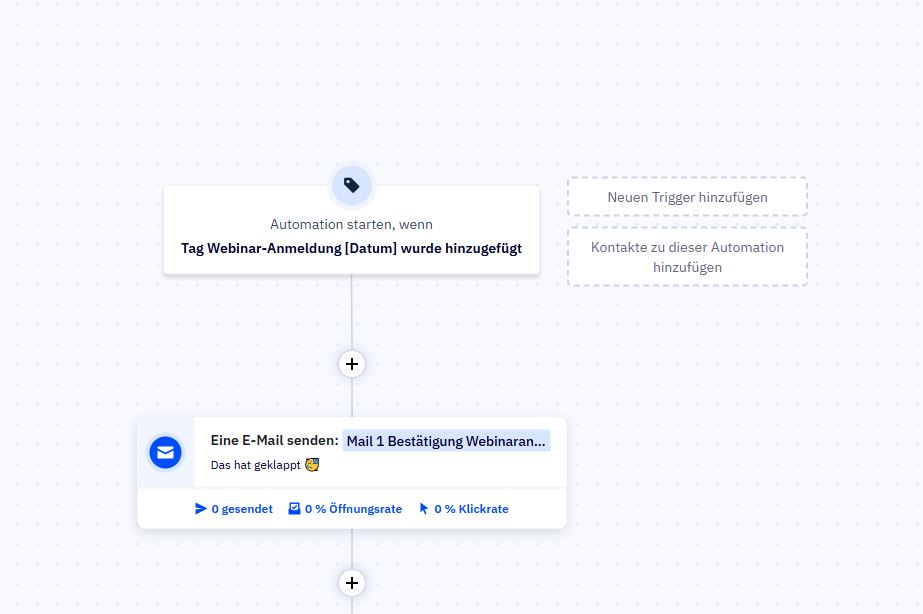Add a step via plus below trigger

point(351,364)
